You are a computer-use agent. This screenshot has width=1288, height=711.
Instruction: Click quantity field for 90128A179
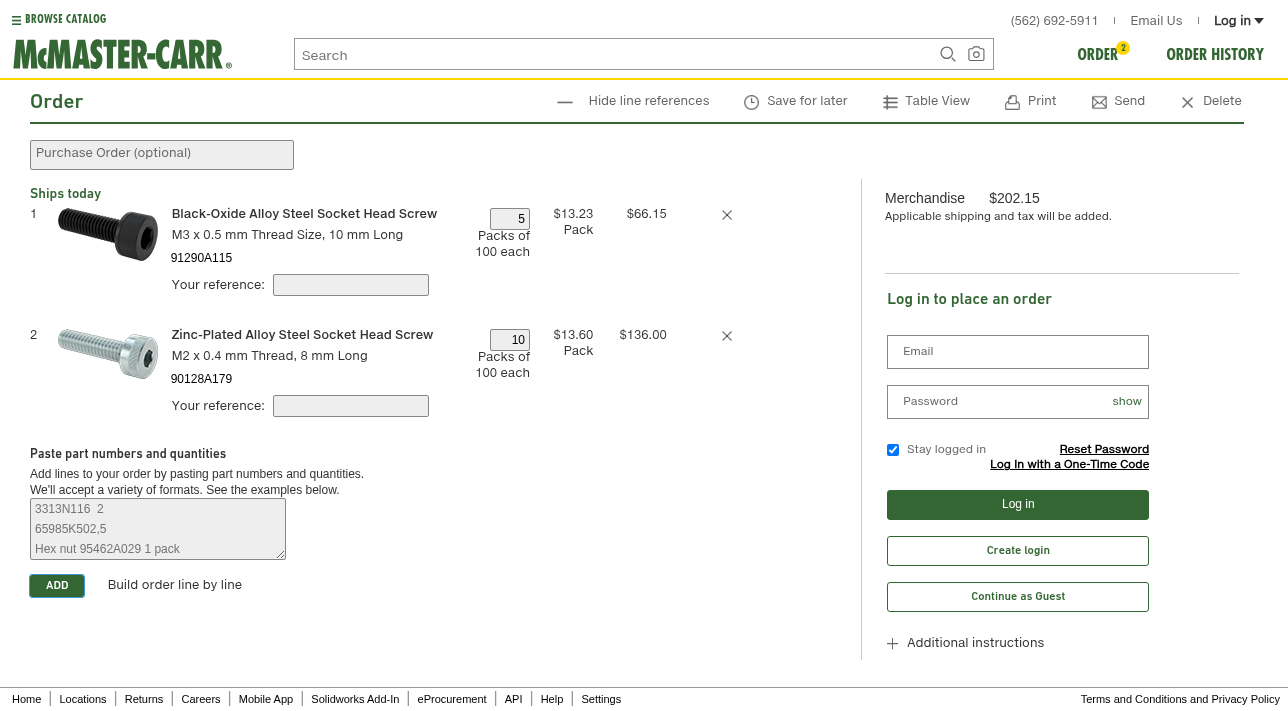point(510,340)
